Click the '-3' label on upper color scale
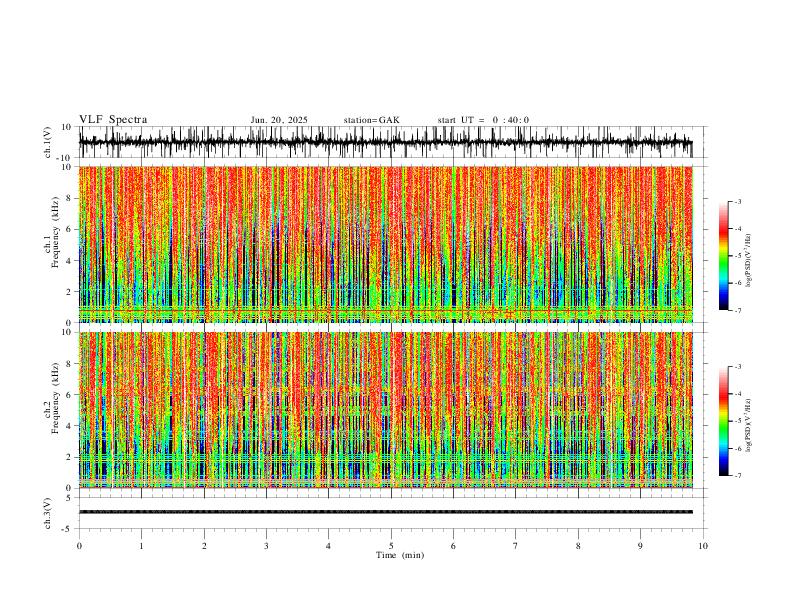The image size is (792, 612). tap(737, 201)
